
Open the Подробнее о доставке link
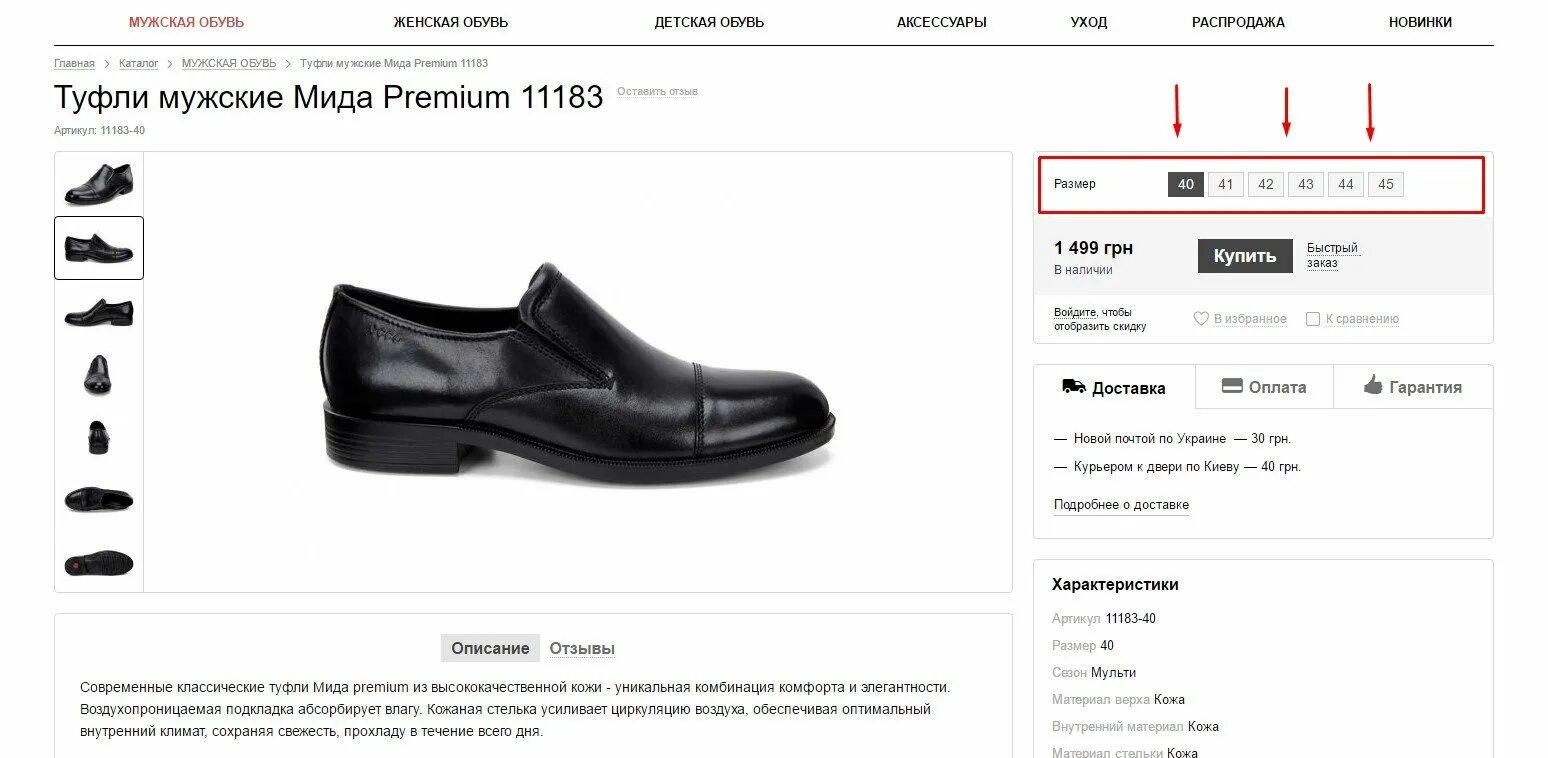click(1121, 505)
